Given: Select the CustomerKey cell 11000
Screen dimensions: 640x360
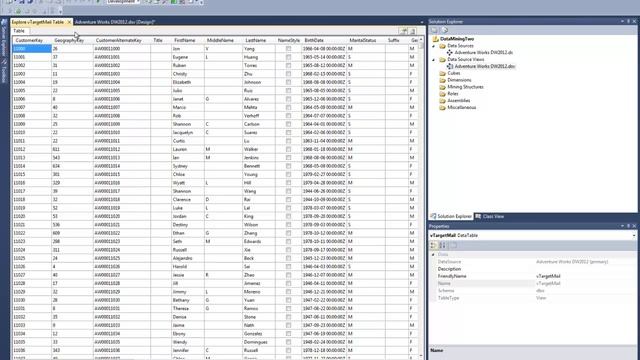Looking at the screenshot, I should click(32, 49).
